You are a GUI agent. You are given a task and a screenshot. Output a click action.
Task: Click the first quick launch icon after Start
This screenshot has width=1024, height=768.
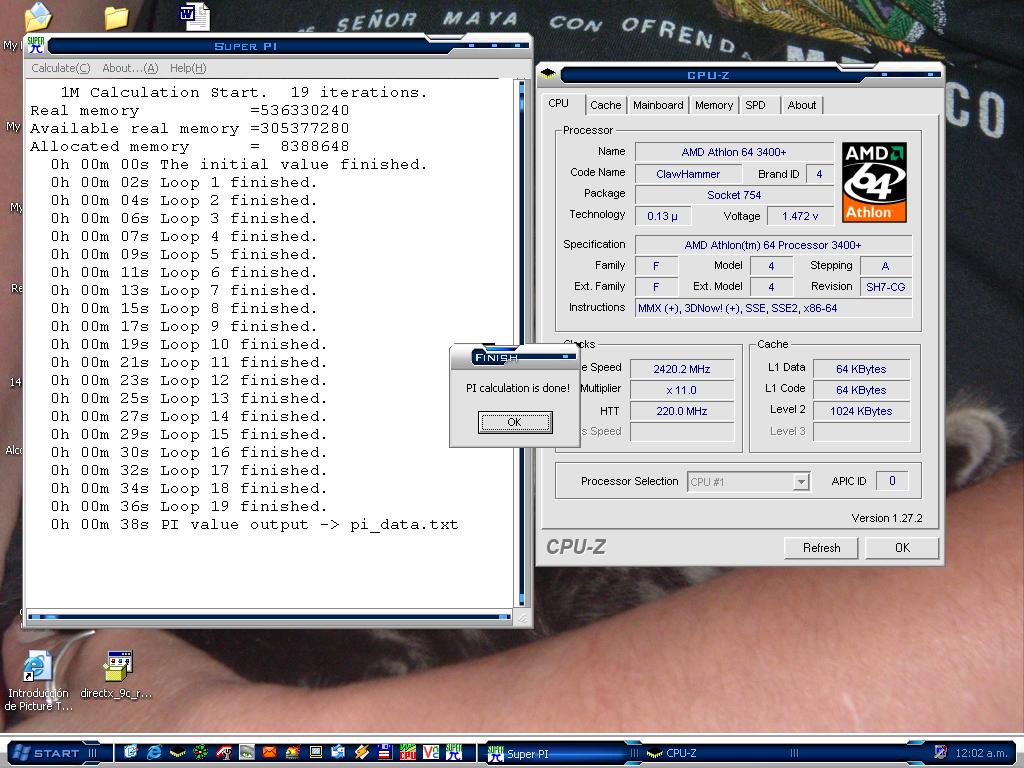point(131,752)
